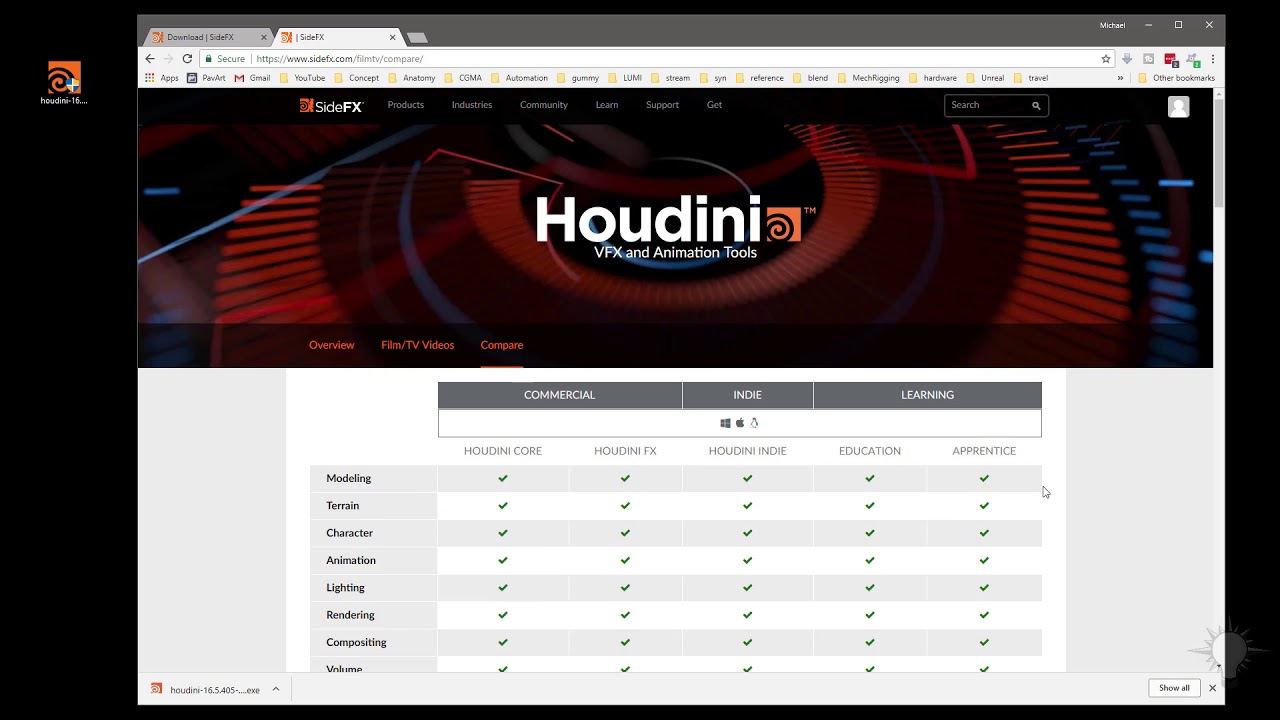1280x720 pixels.
Task: Click the COMMERCIAL column group header
Action: 560,395
